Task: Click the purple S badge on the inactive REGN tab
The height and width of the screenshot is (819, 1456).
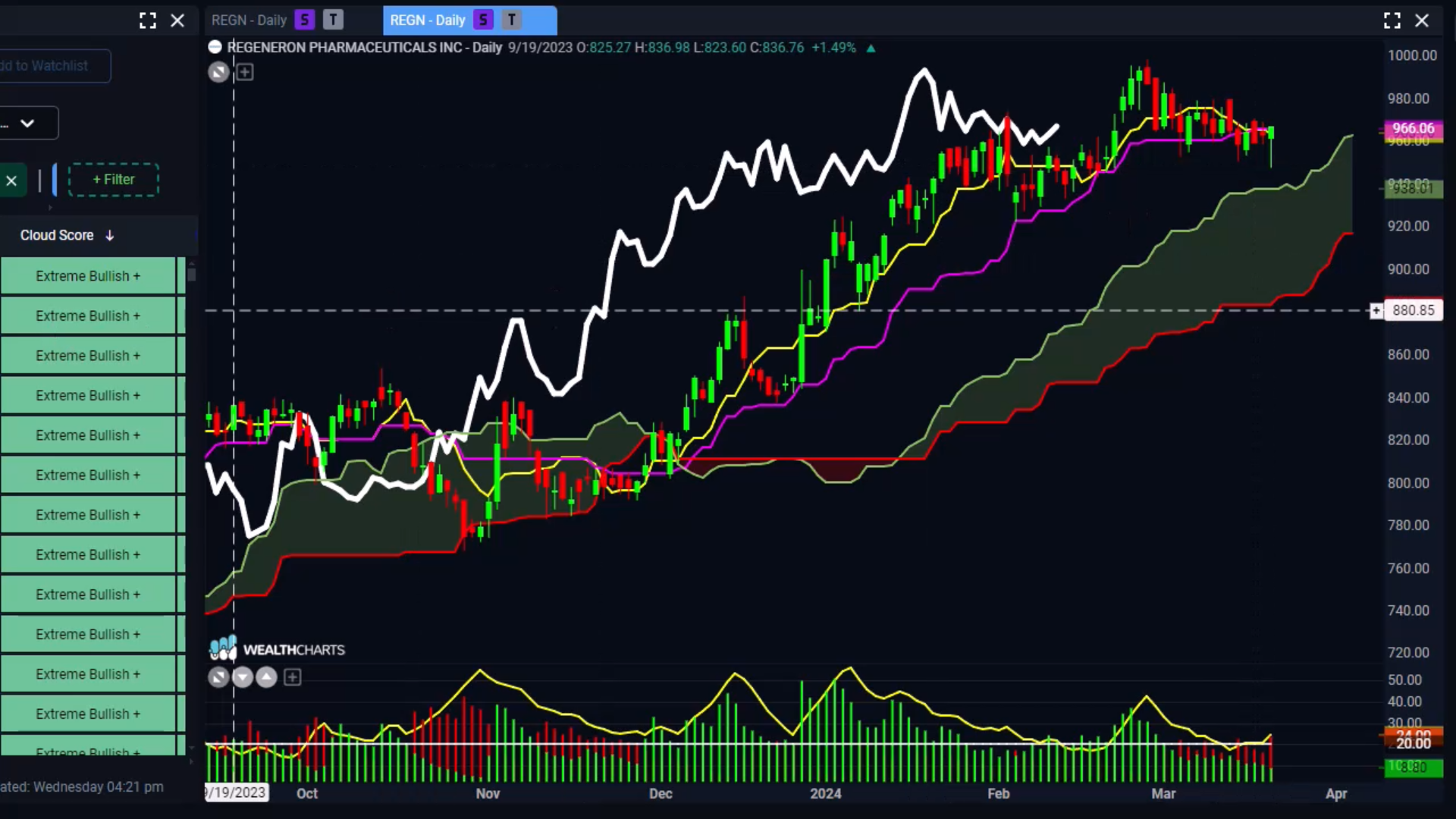Action: 305,20
